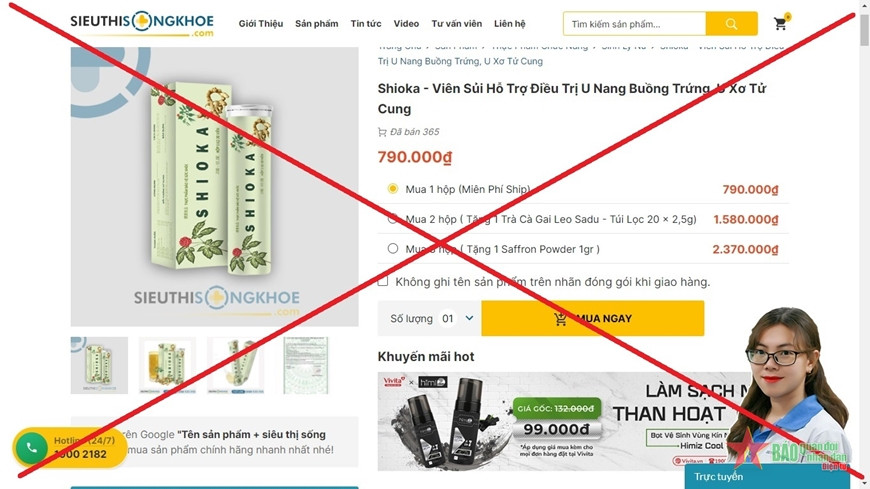
Task: Click the yellow search magnifier button
Action: 731,24
